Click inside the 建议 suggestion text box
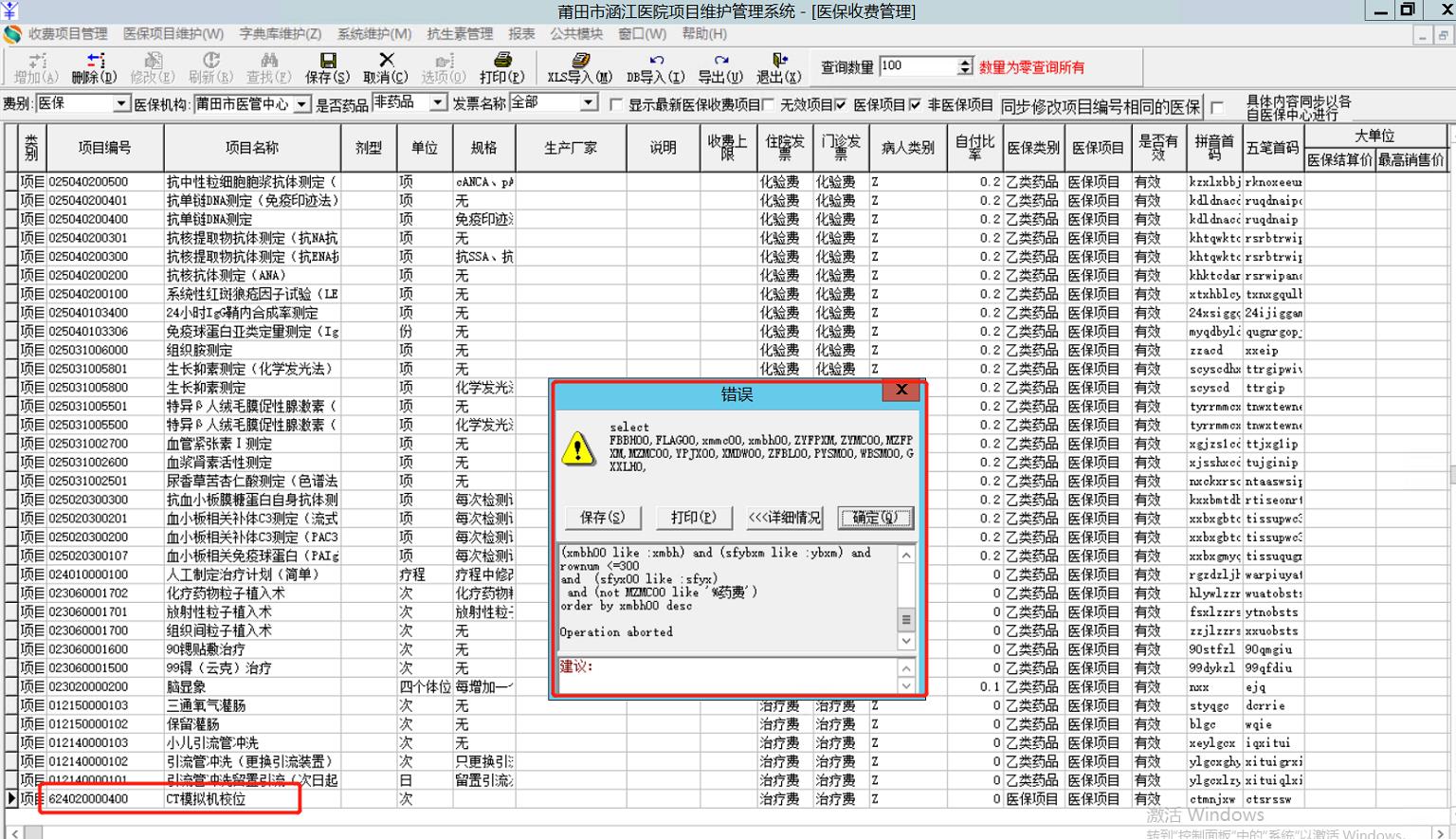Image resolution: width=1456 pixels, height=839 pixels. (728, 676)
